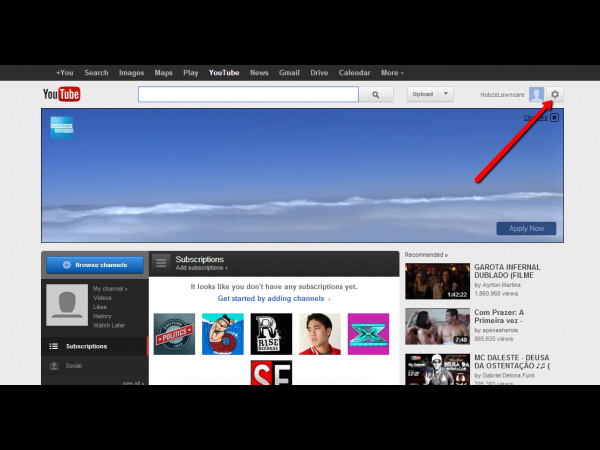Click the red-jacket man channel thumbnail
Image resolution: width=600 pixels, height=450 pixels.
[x=320, y=334]
